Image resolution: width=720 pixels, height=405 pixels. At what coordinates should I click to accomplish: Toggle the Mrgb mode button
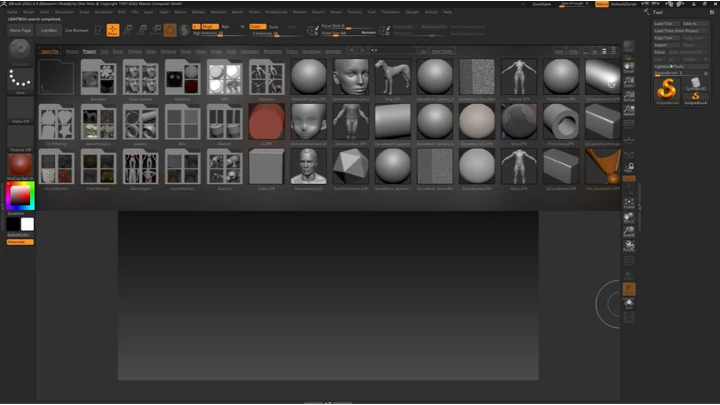[x=210, y=27]
